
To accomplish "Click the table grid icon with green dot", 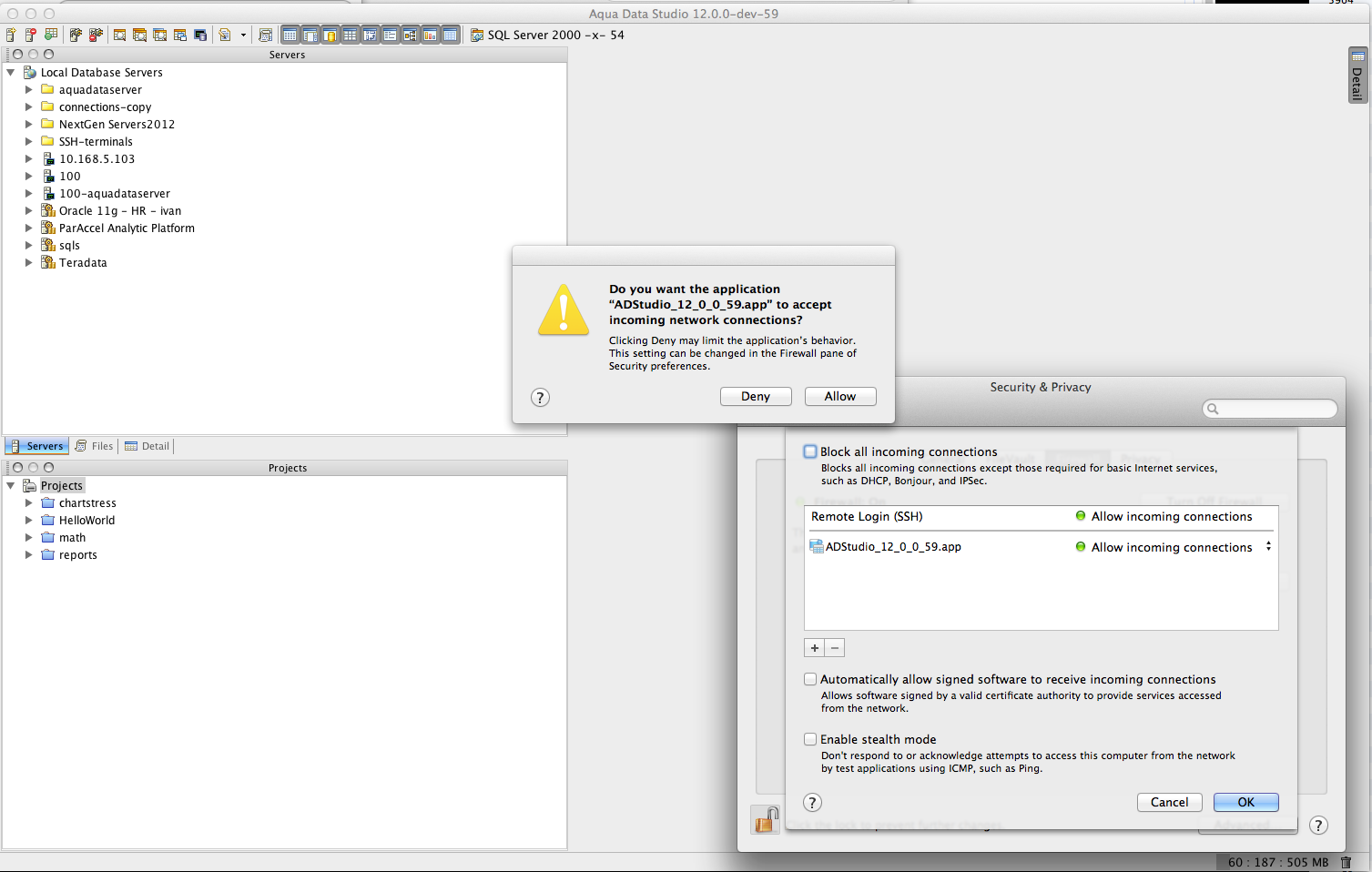I will pyautogui.click(x=51, y=35).
